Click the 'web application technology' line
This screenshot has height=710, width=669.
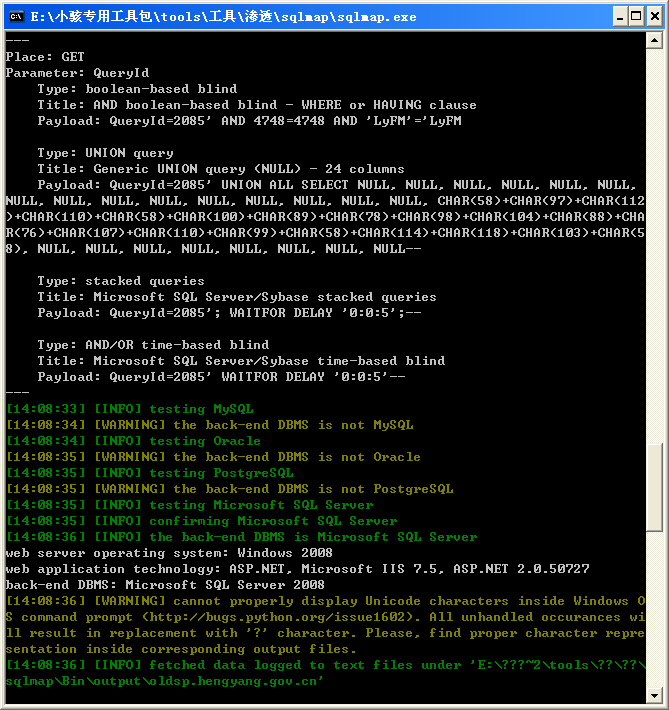point(298,569)
